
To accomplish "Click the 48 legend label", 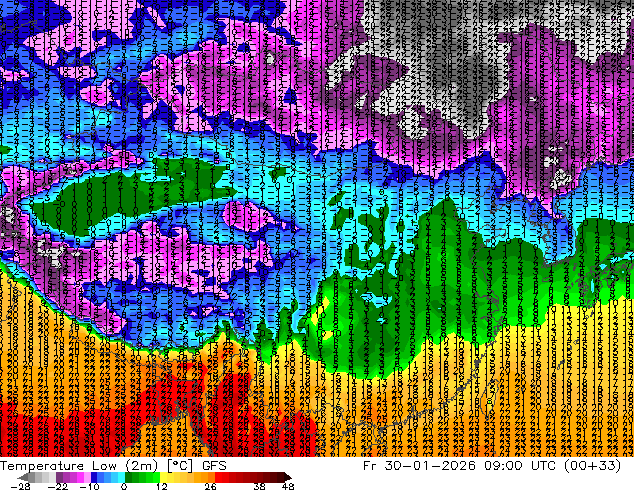I will 288,486.
